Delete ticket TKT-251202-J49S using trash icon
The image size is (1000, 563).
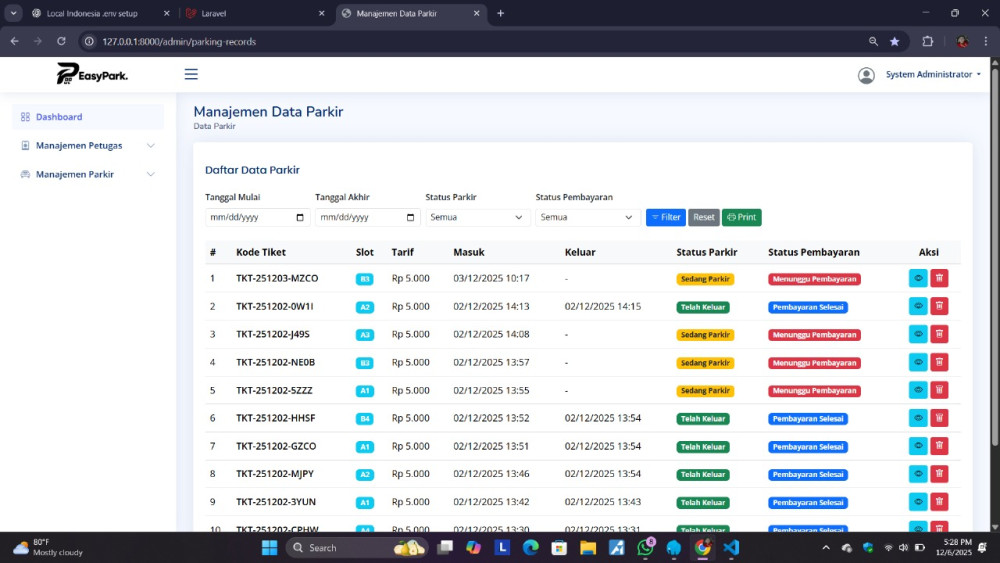click(939, 334)
